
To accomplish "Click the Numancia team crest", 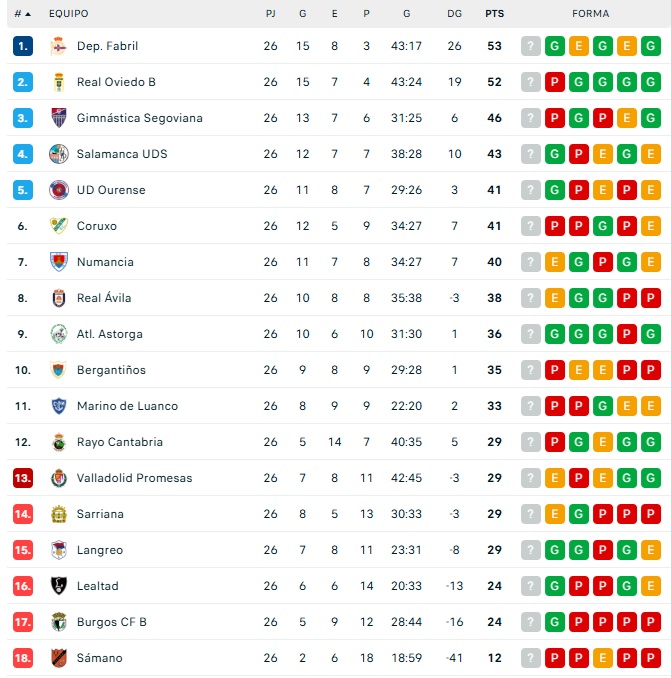I will pos(58,262).
